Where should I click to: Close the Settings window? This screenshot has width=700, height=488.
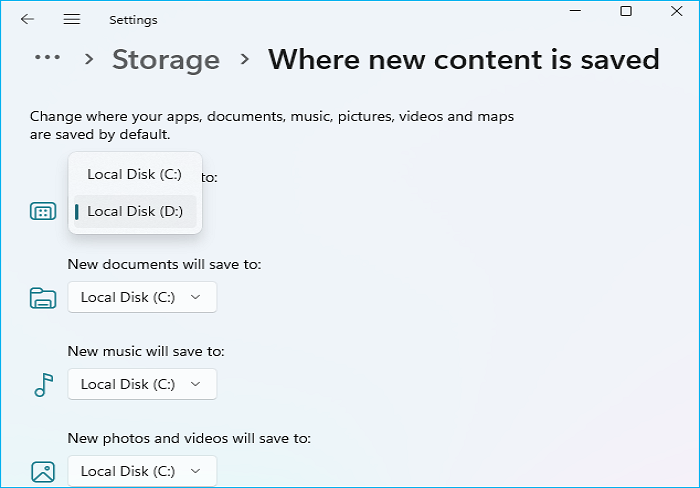click(x=677, y=11)
